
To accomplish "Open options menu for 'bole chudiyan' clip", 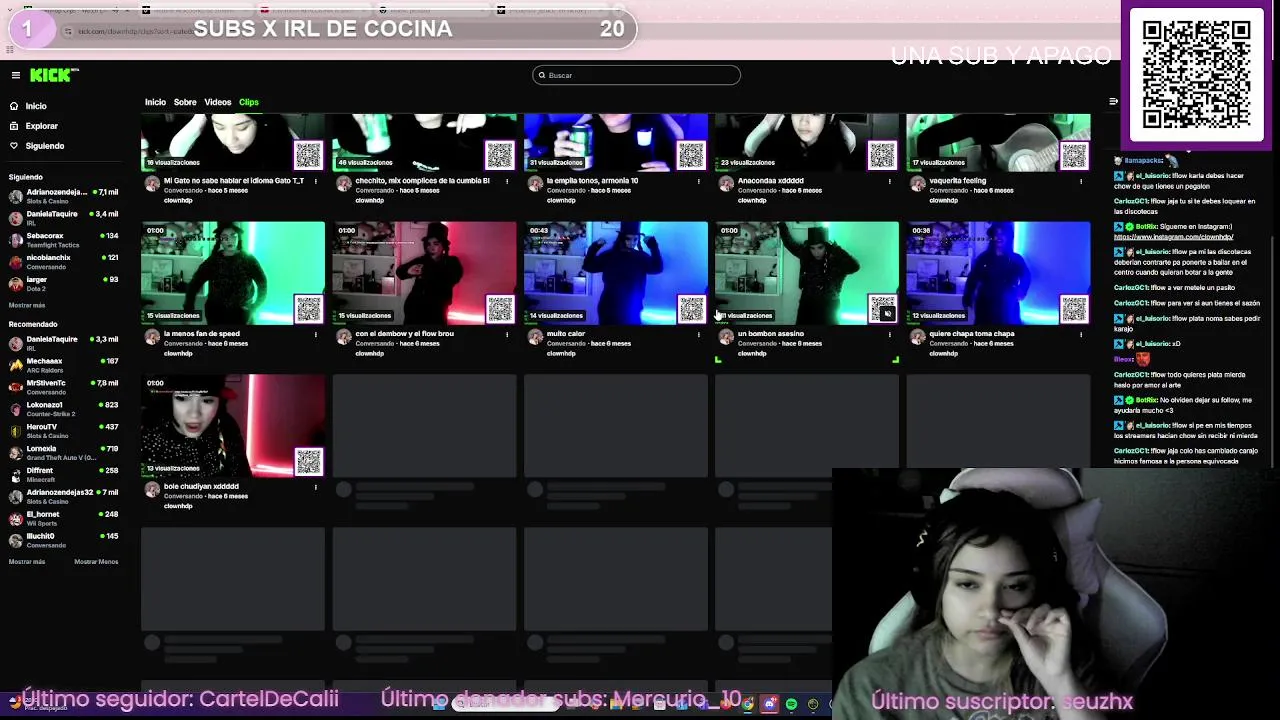I will click(x=316, y=487).
